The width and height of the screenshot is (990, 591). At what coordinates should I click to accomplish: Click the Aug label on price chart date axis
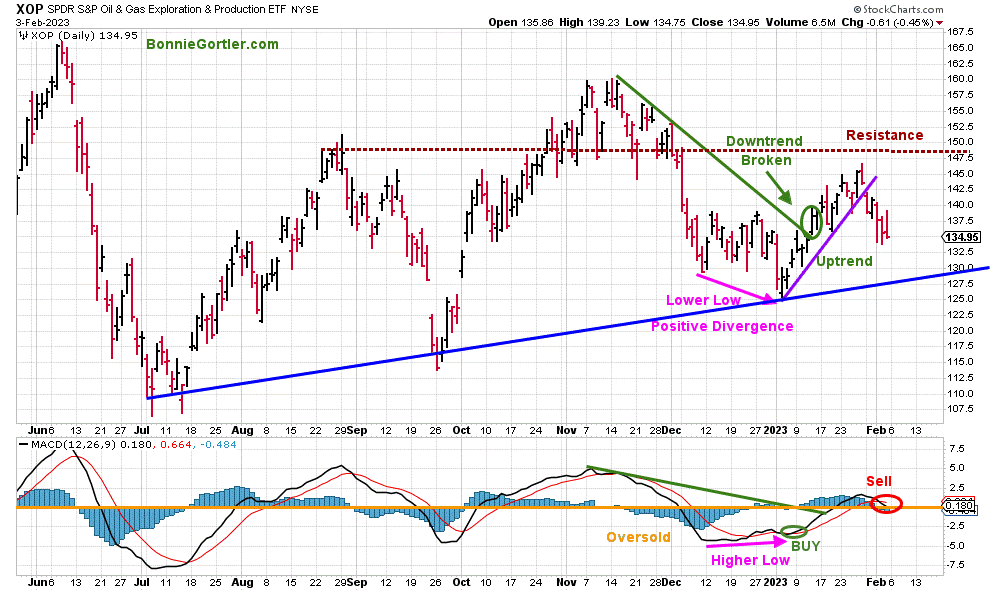(x=242, y=431)
